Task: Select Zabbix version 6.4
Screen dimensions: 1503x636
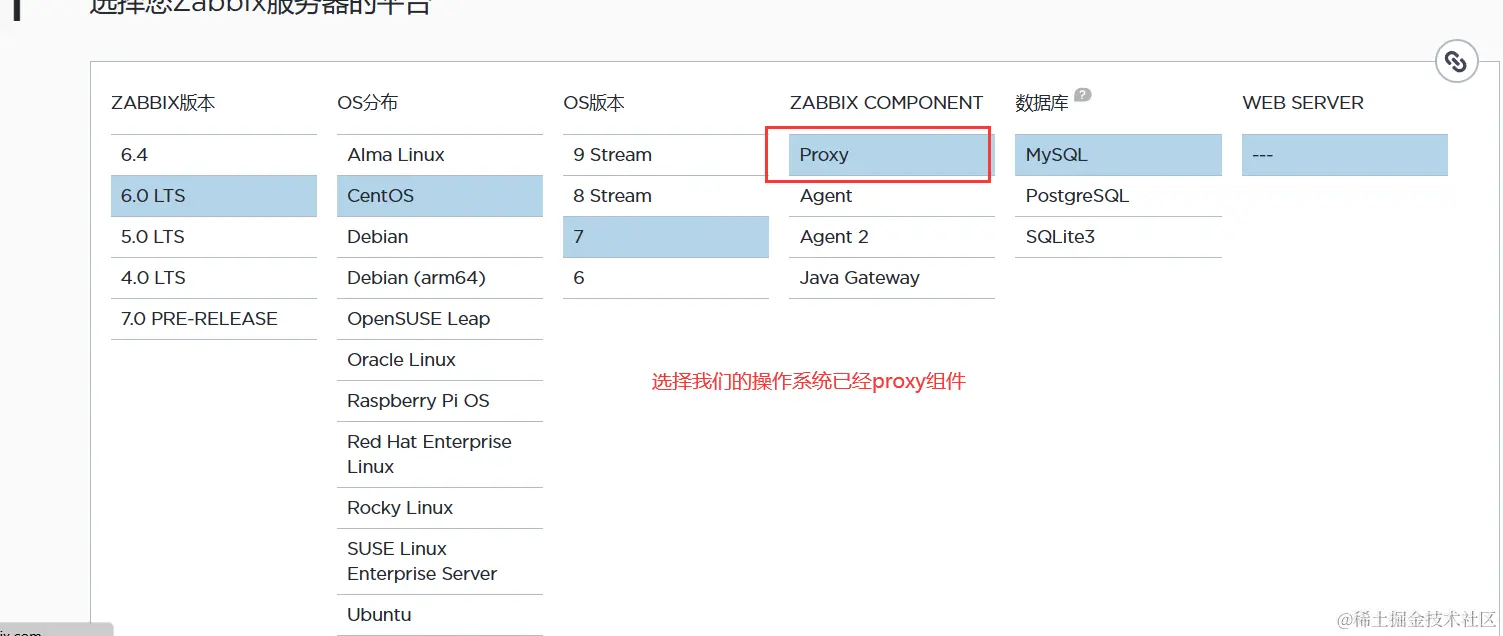Action: tap(214, 155)
